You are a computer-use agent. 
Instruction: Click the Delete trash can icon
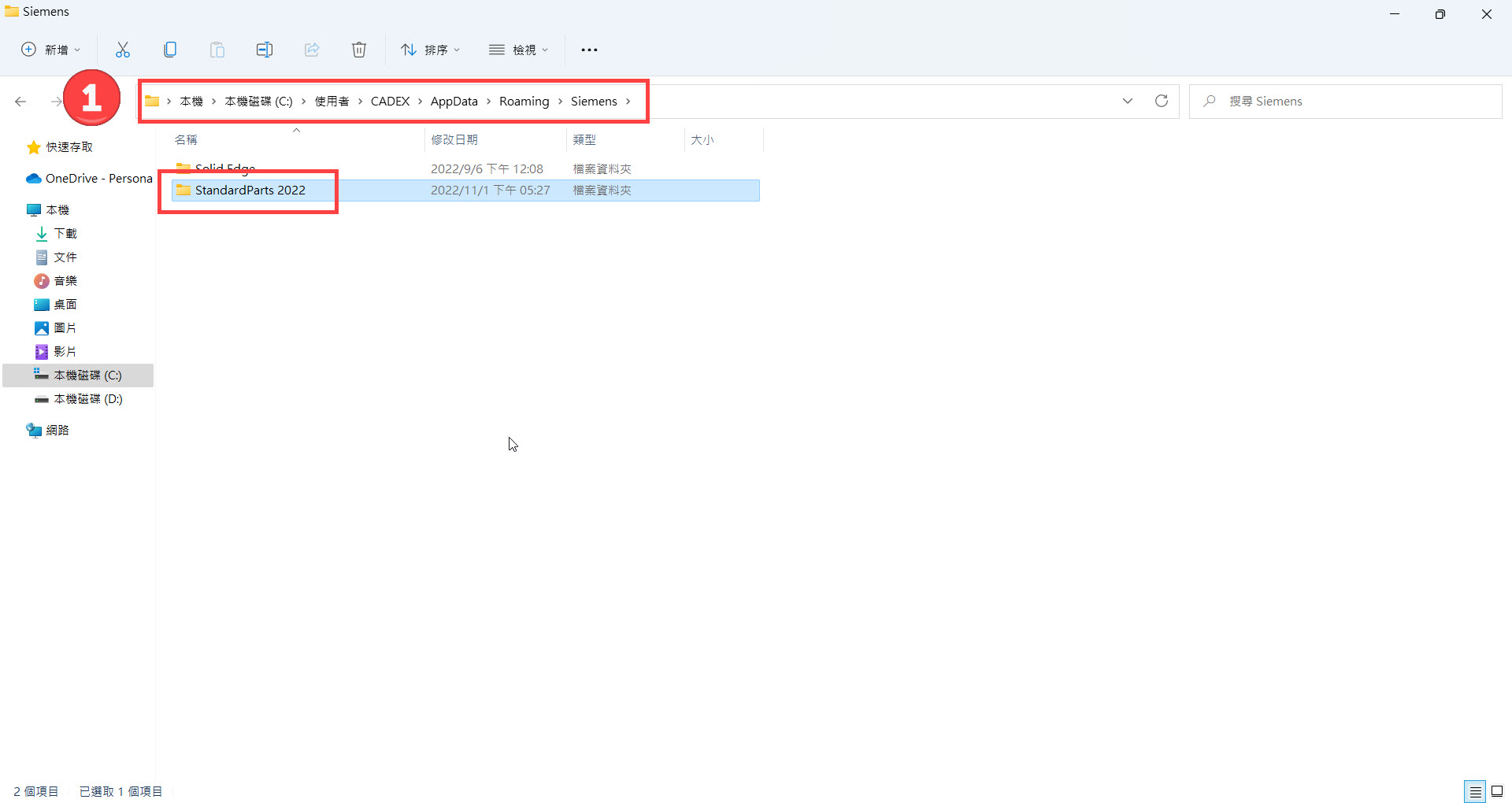[x=359, y=50]
